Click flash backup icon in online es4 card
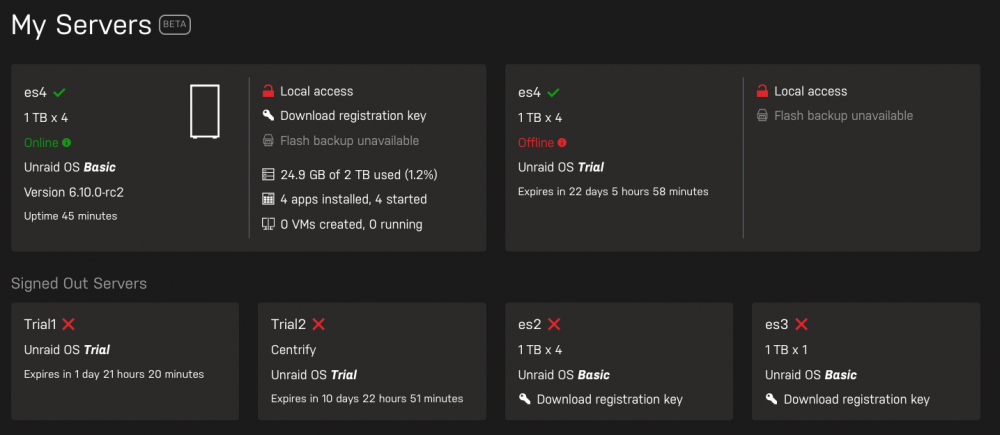Screen dimensions: 1000x435 [268, 140]
